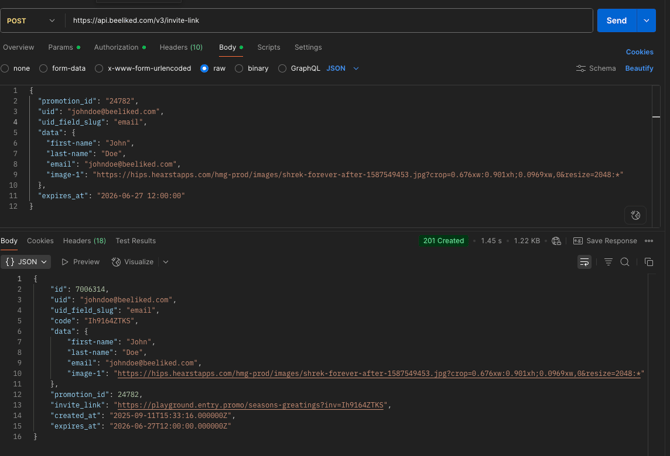Image resolution: width=670 pixels, height=456 pixels.
Task: Click the filter response icon
Action: pos(608,262)
